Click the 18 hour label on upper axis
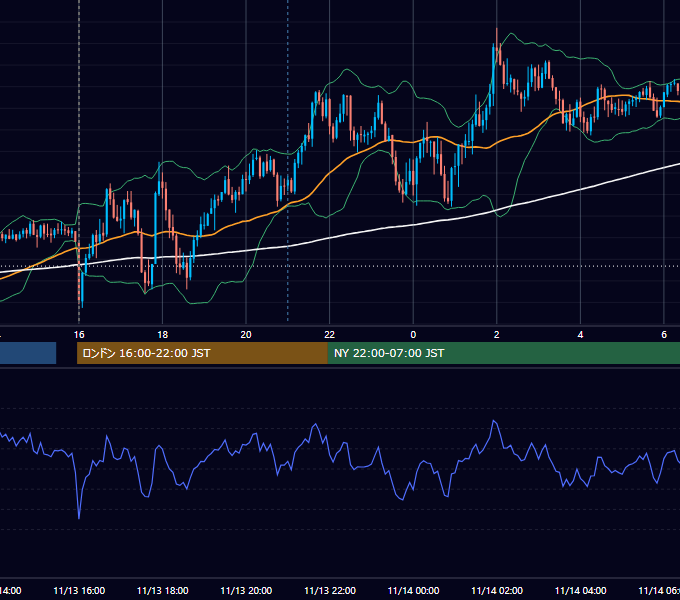Screen dimensions: 680x600 (162, 334)
